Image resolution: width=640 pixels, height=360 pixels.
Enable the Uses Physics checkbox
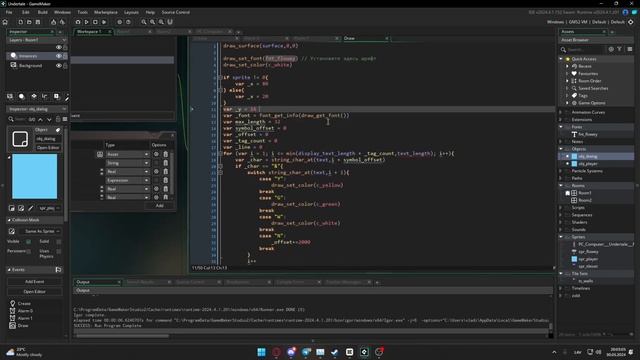pos(59,251)
